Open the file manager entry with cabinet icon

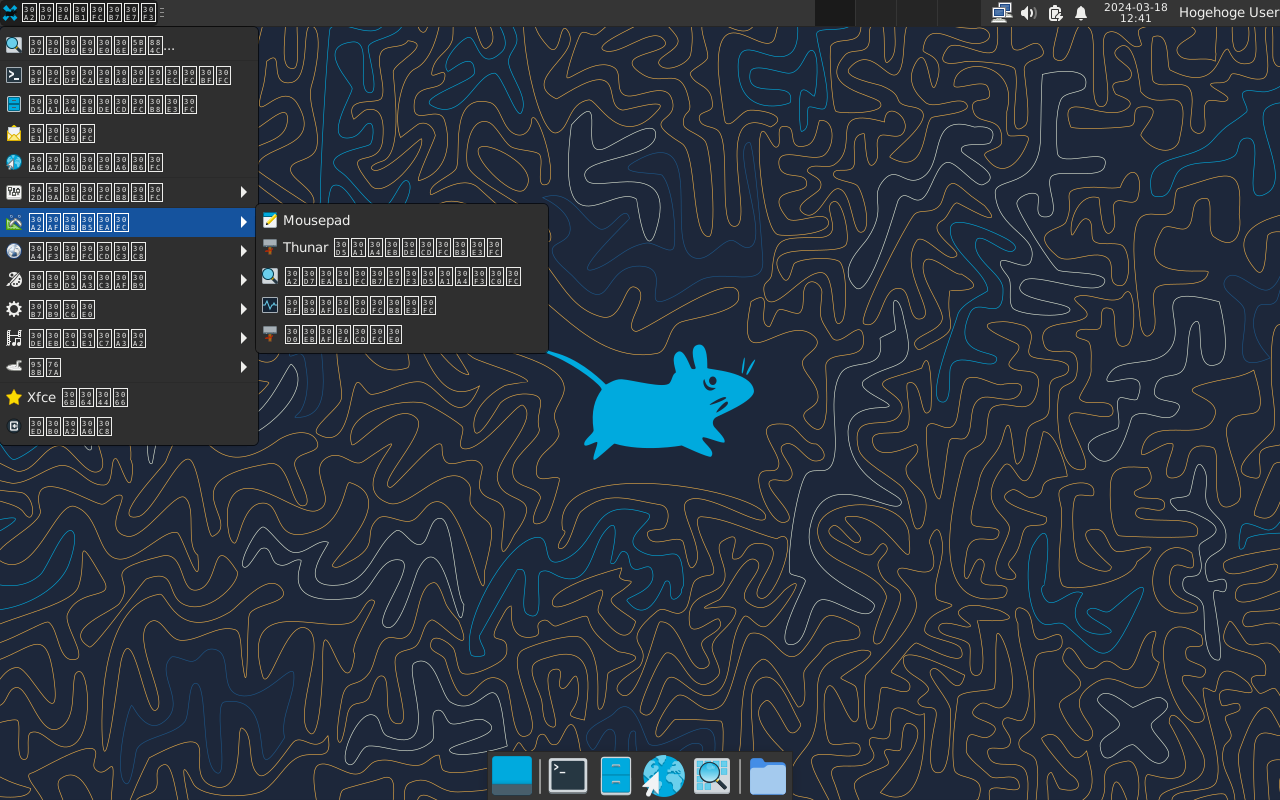click(x=129, y=104)
